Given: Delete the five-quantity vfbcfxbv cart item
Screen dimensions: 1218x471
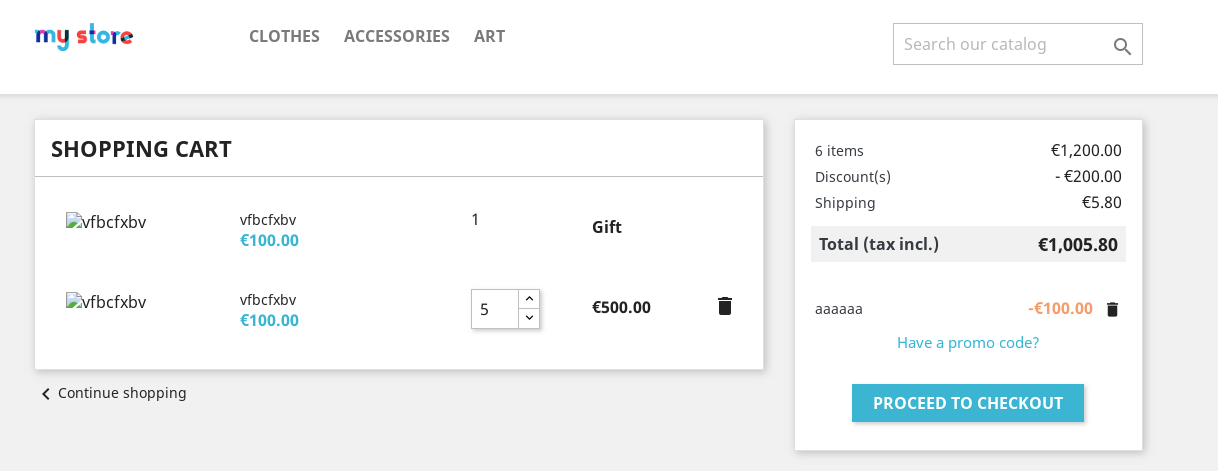Looking at the screenshot, I should (725, 306).
